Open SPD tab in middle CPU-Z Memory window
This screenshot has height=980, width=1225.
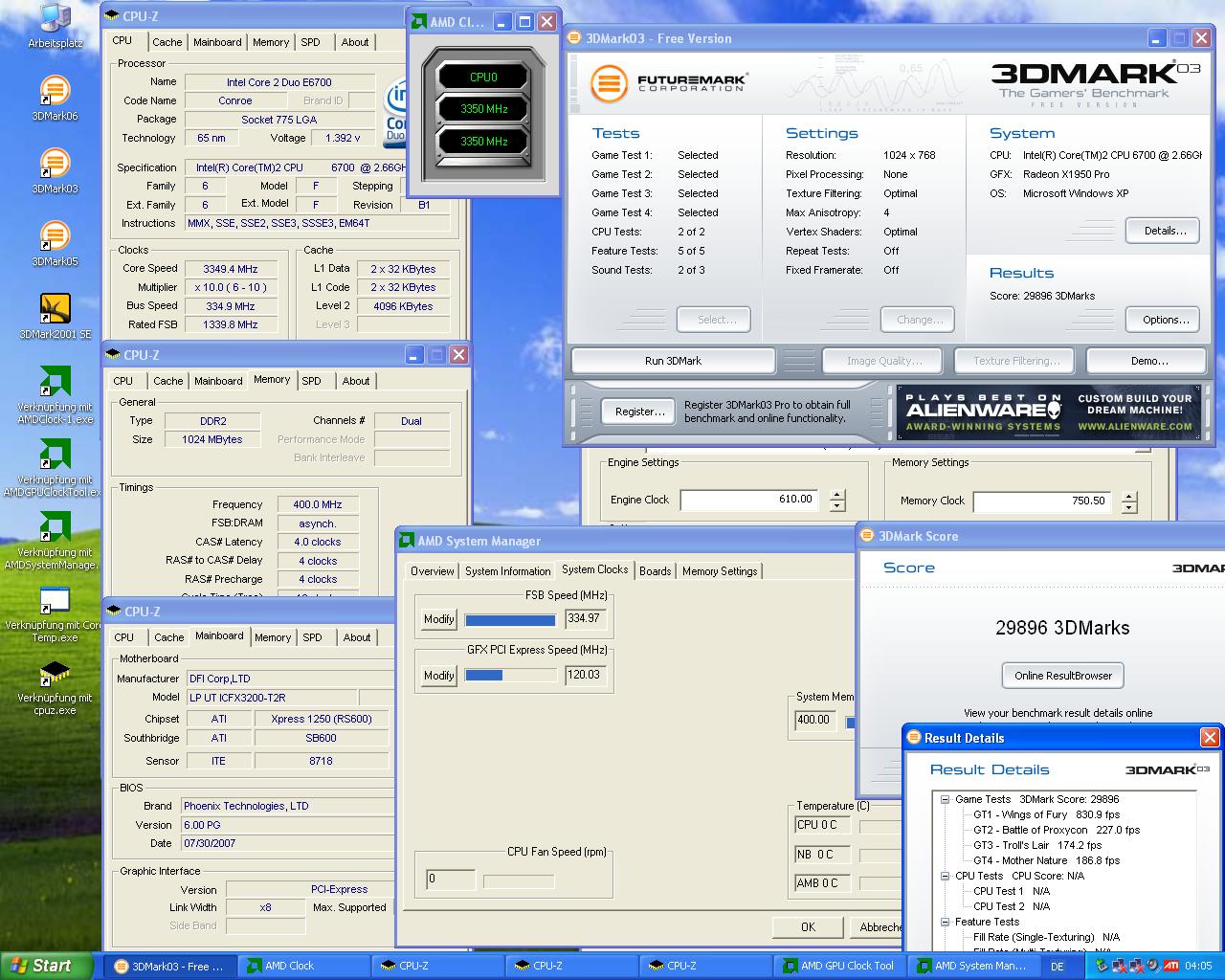click(312, 381)
